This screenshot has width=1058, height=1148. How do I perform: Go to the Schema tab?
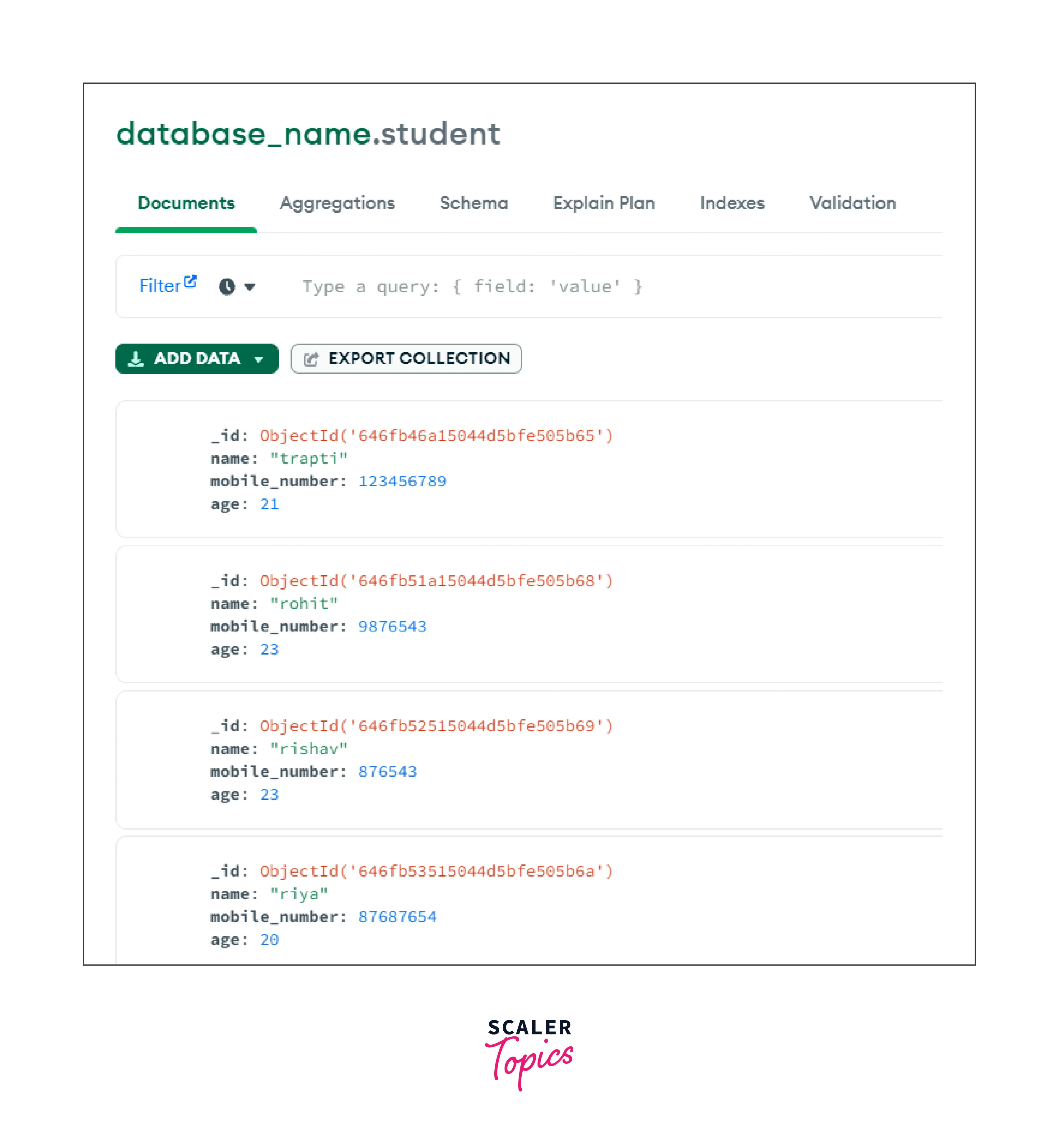pos(473,203)
